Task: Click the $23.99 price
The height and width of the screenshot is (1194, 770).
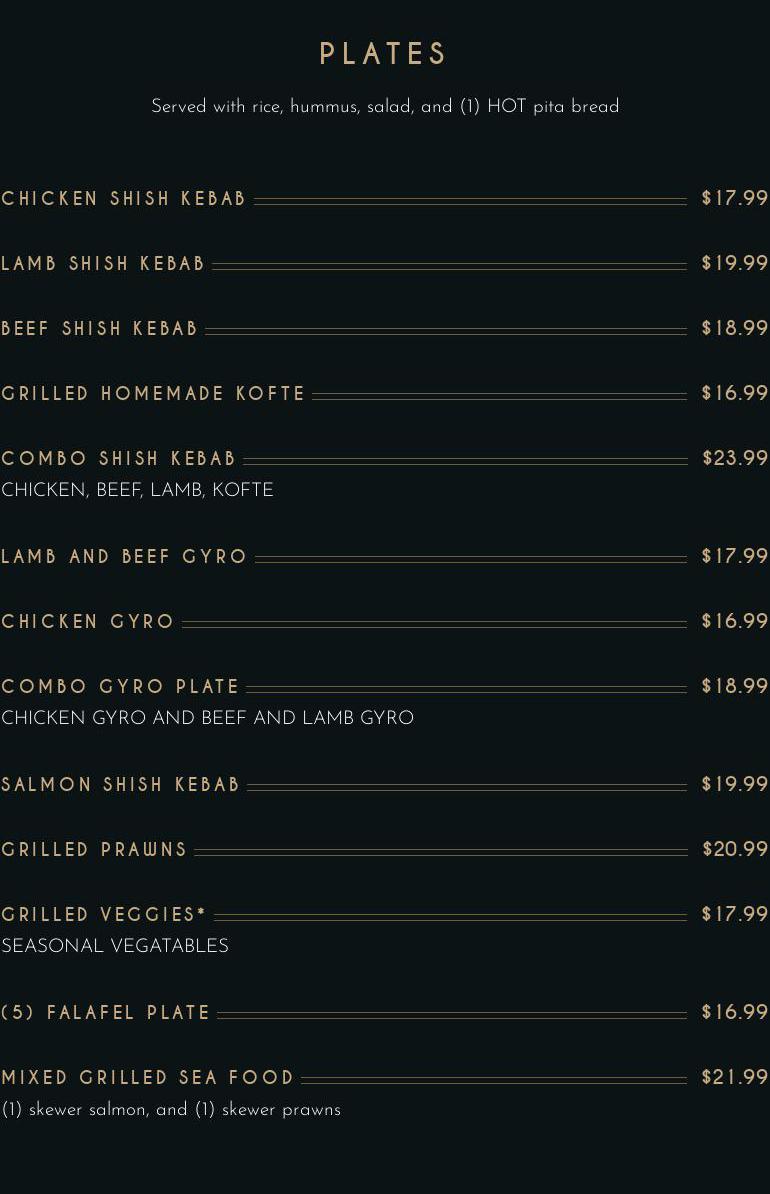Action: 734,458
